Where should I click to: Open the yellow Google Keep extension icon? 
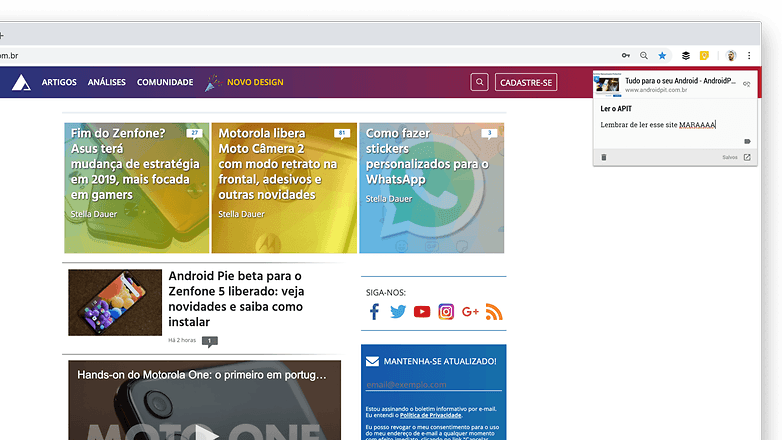(704, 55)
